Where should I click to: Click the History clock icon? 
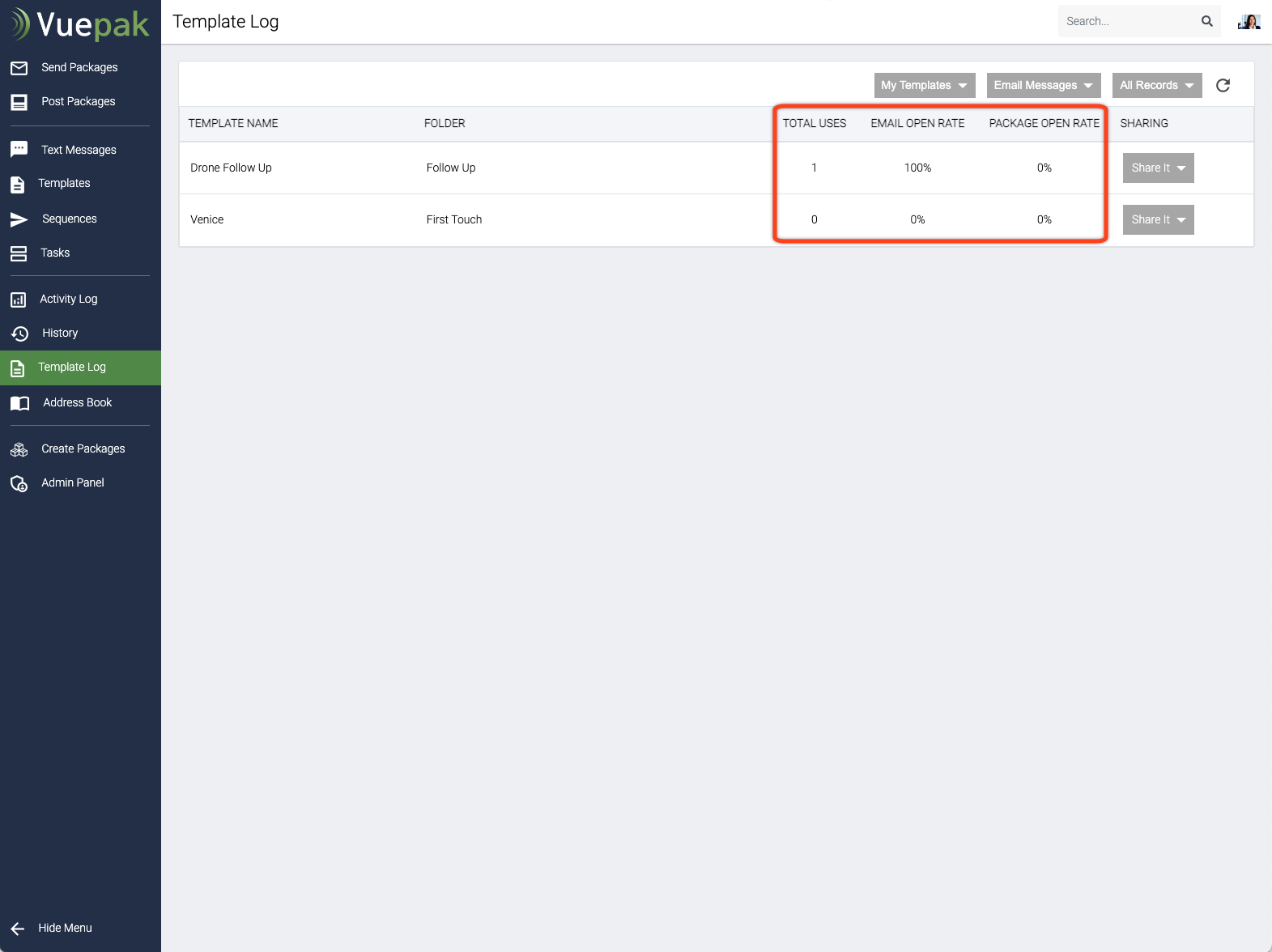[19, 334]
